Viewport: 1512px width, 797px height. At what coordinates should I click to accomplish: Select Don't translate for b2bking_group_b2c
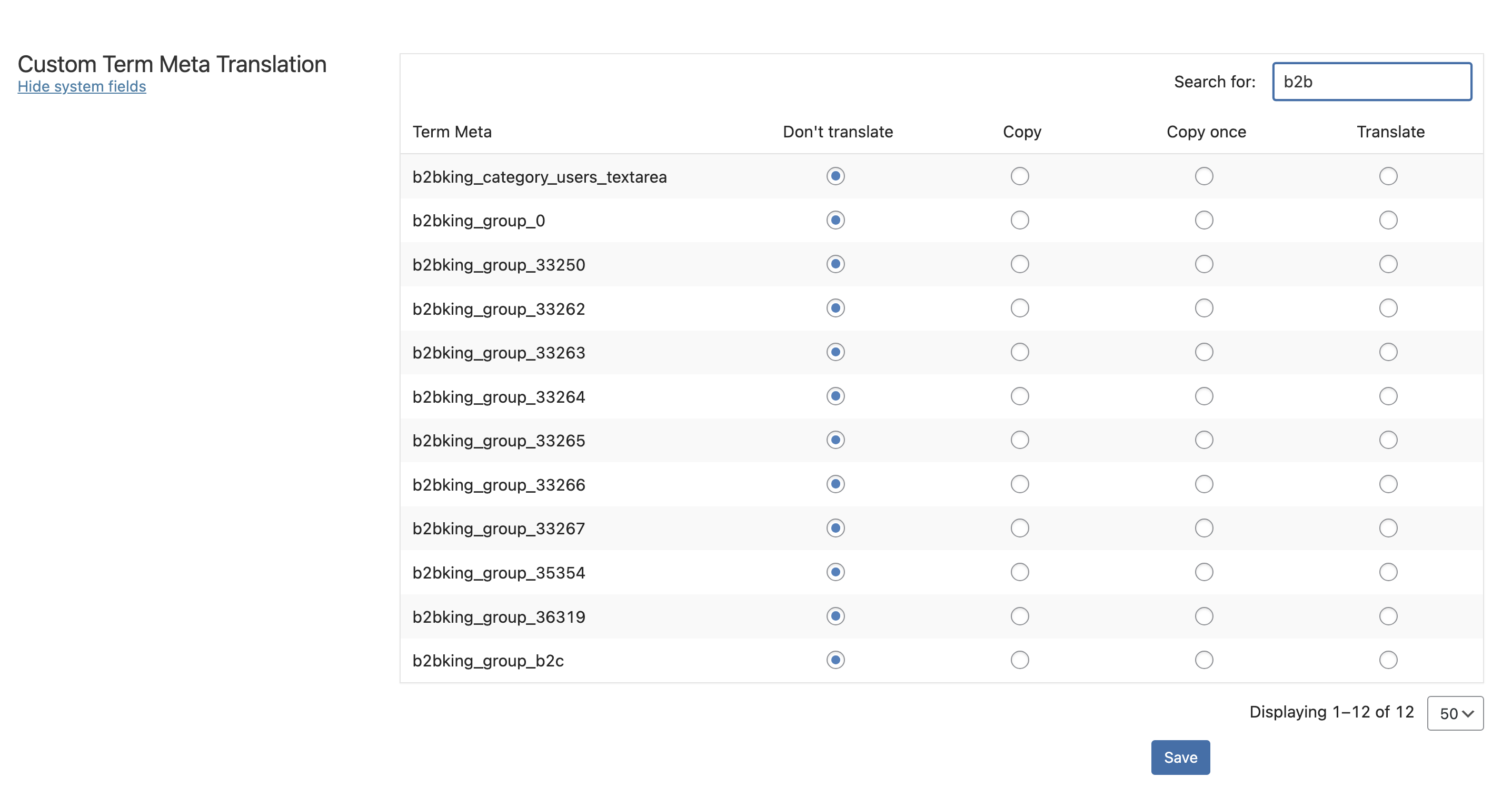836,660
